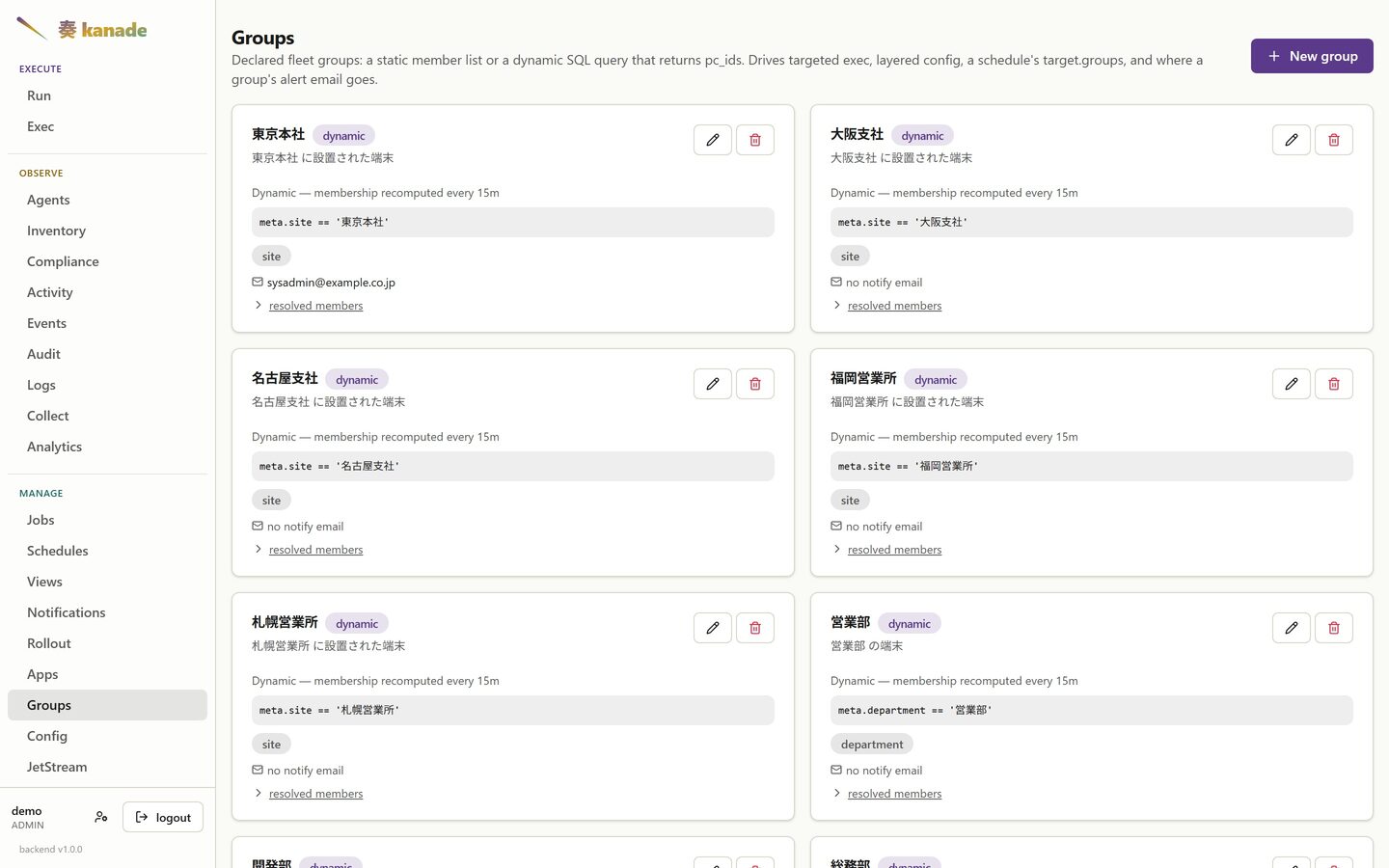Viewport: 1389px width, 868px height.
Task: Go to JetStream page
Action: pyautogui.click(x=107, y=767)
